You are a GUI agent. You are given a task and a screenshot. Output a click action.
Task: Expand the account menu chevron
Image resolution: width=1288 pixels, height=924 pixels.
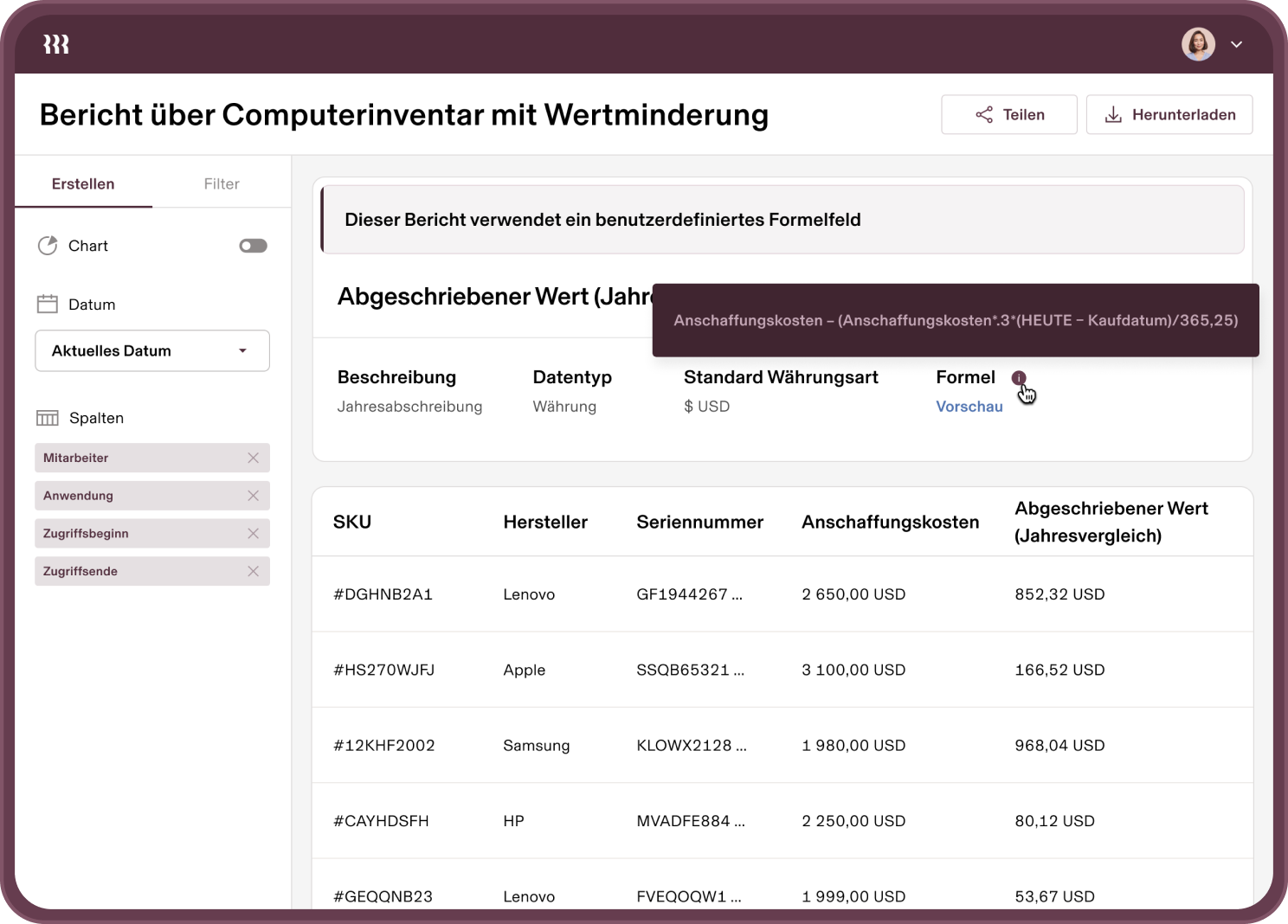coord(1236,45)
